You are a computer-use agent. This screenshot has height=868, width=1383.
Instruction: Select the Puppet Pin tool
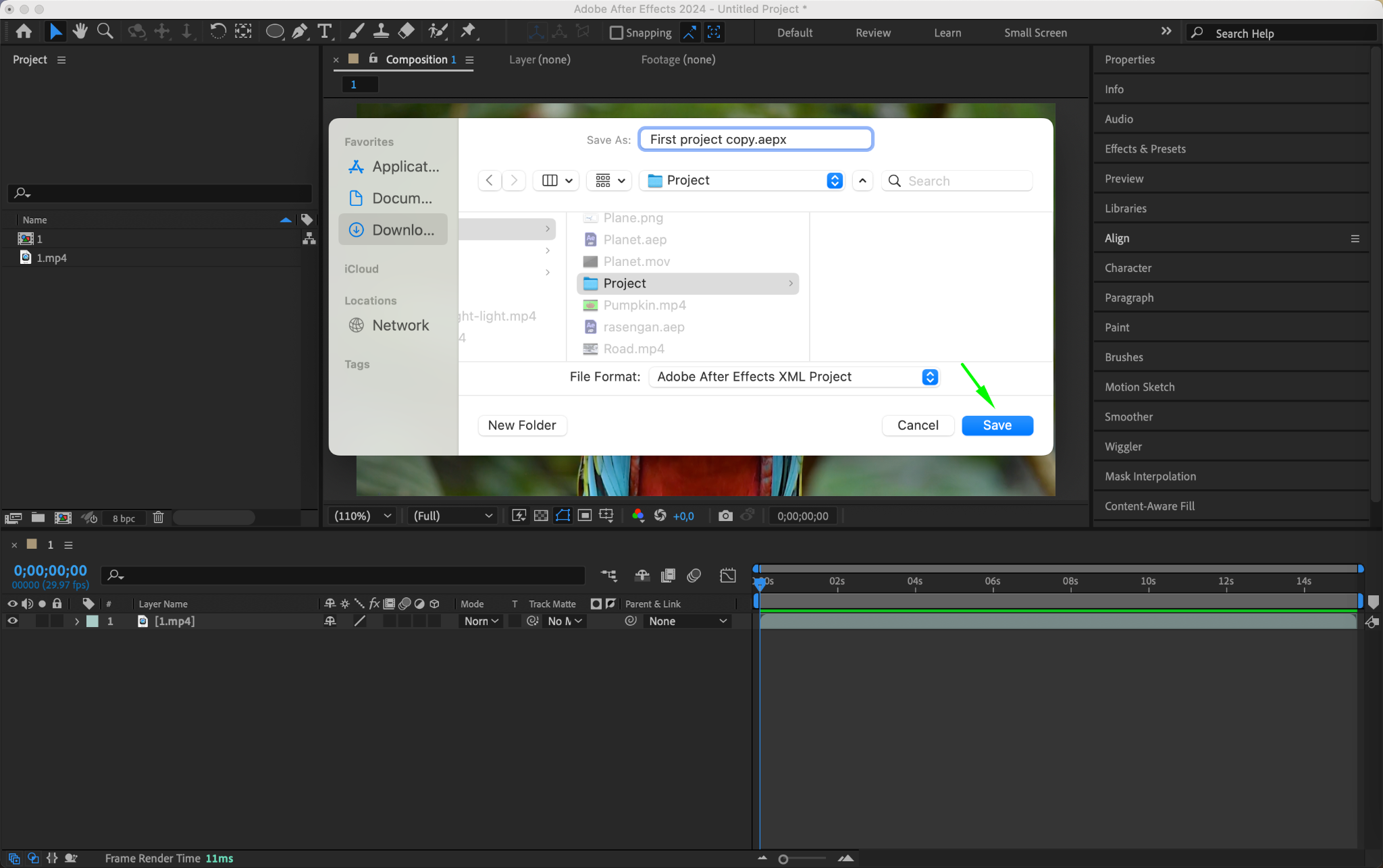coord(467,31)
